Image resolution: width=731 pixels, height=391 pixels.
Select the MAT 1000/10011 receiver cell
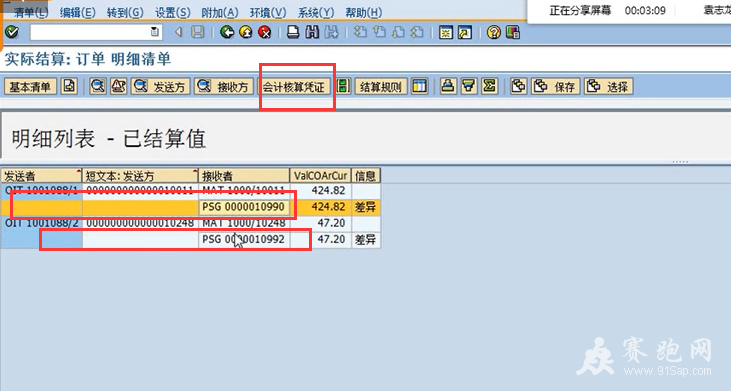(244, 190)
